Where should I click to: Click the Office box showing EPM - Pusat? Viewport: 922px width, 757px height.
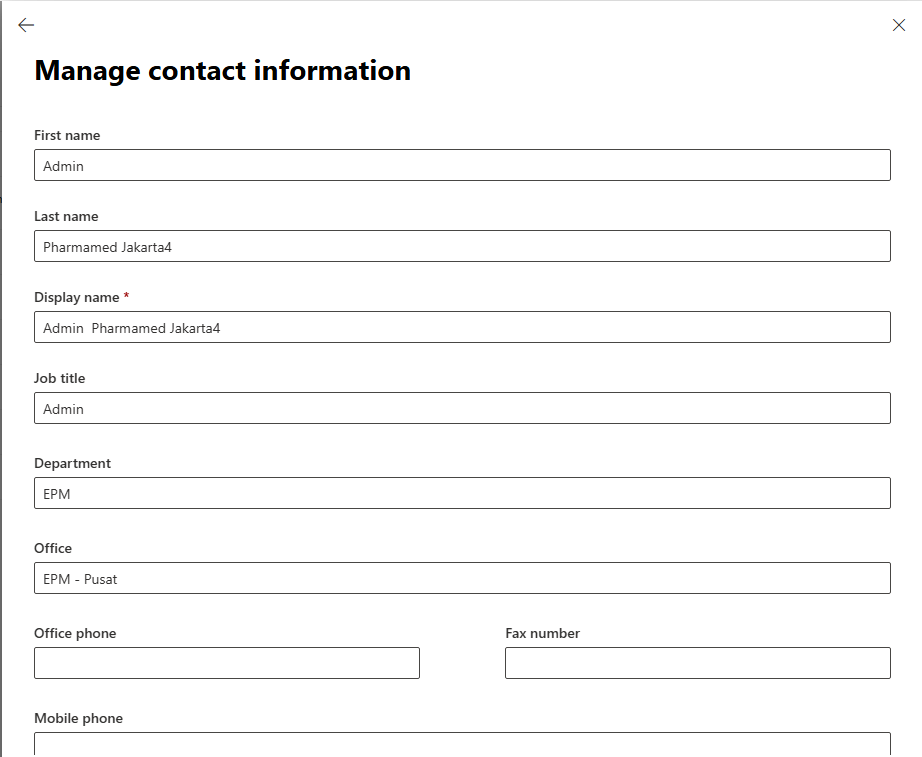coord(462,579)
